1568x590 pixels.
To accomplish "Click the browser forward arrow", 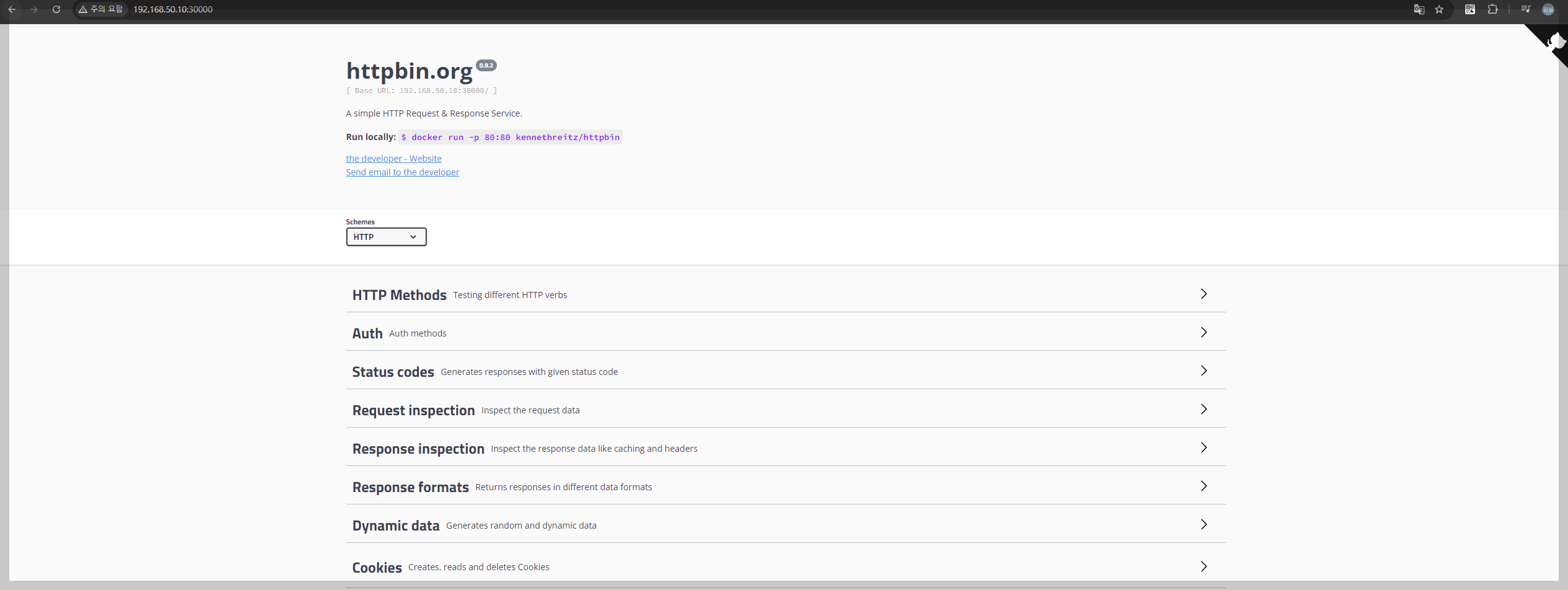I will click(x=34, y=9).
